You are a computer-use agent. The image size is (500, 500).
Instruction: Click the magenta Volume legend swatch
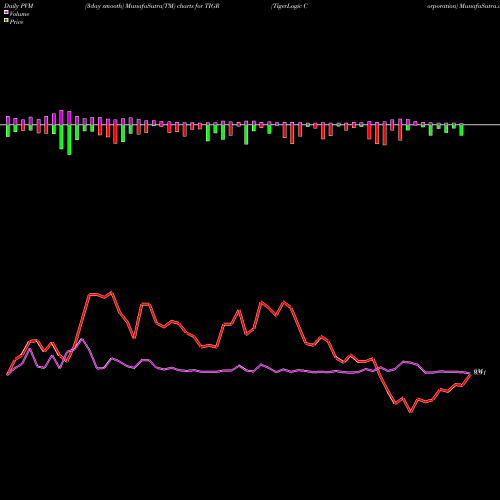pos(6,12)
